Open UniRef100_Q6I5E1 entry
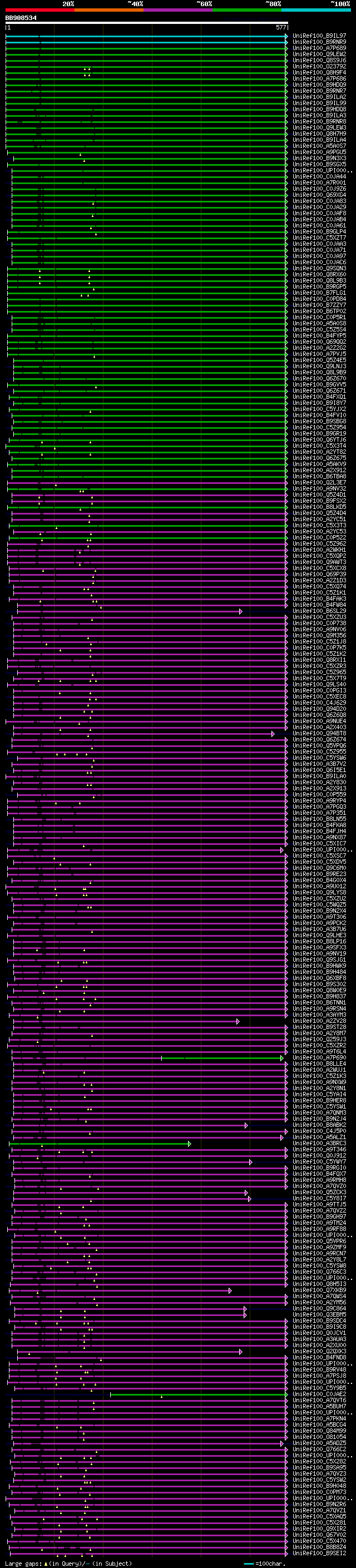This screenshot has height=1568, width=356. [319, 770]
